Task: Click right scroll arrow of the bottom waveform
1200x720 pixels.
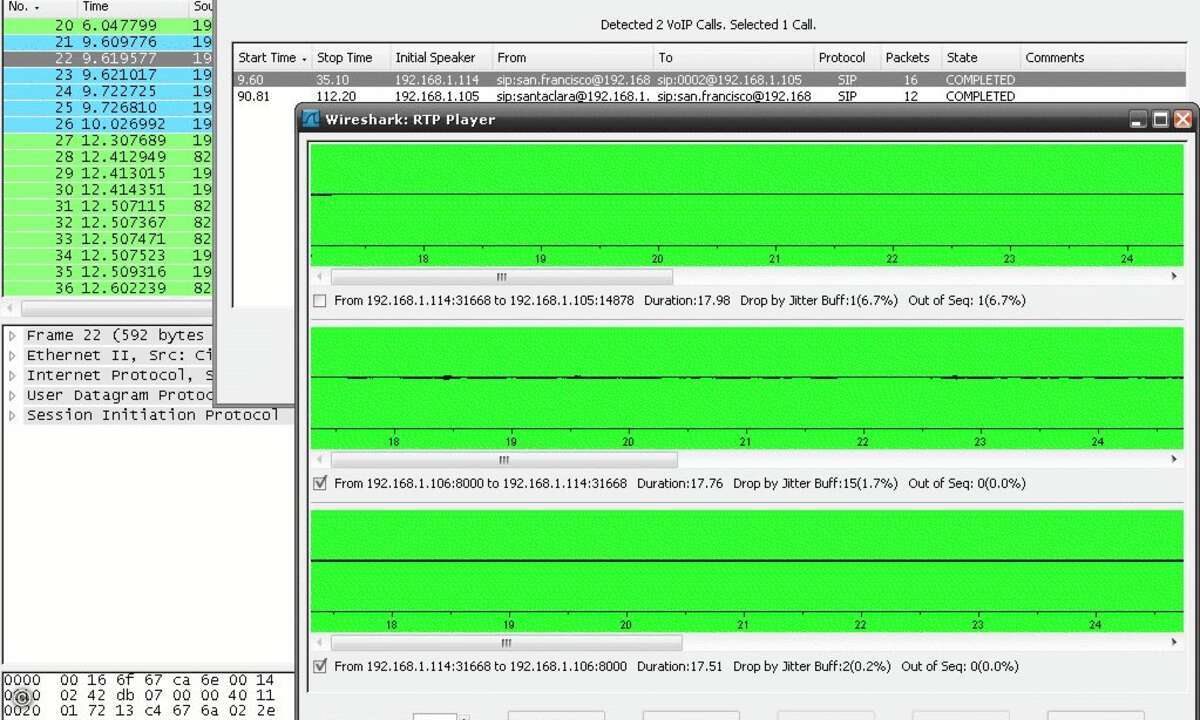Action: point(1175,643)
